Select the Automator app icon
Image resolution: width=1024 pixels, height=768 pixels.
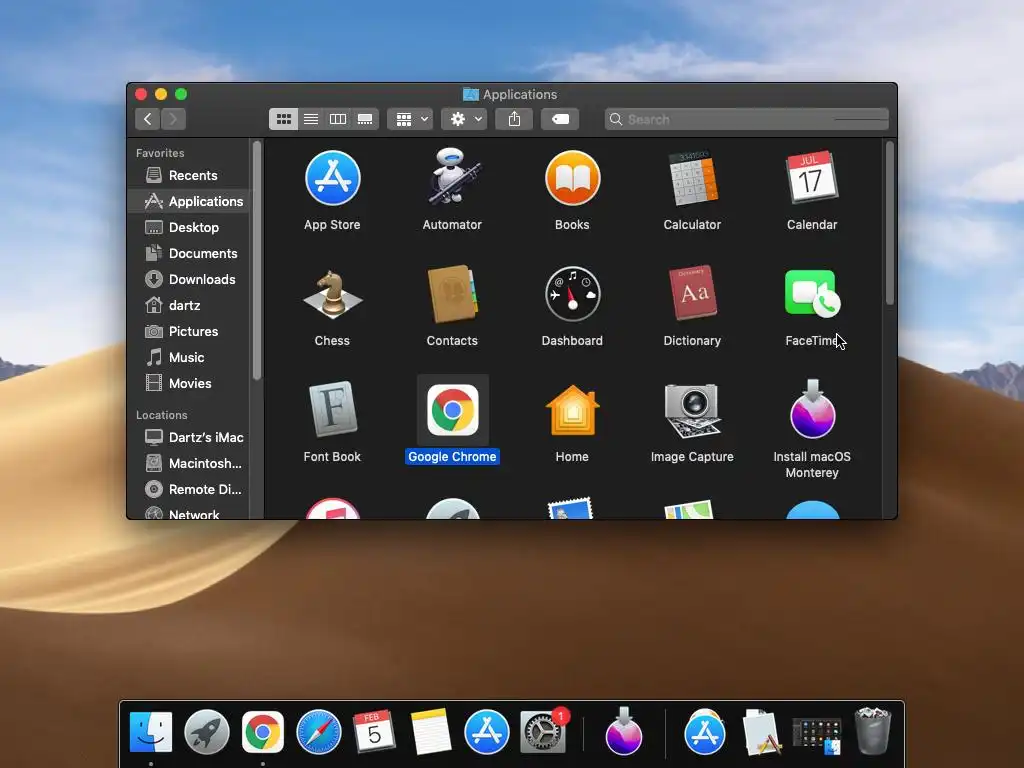[452, 176]
